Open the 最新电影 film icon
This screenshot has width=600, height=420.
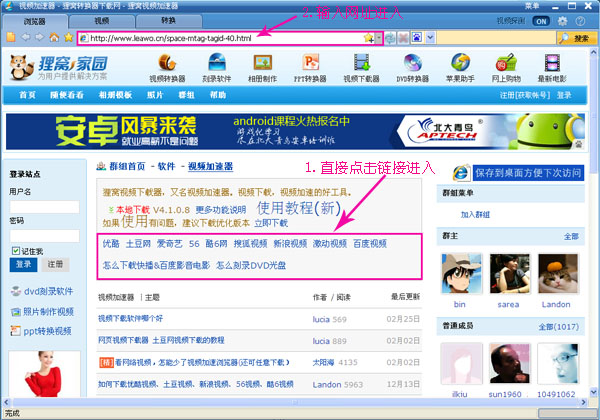click(552, 62)
